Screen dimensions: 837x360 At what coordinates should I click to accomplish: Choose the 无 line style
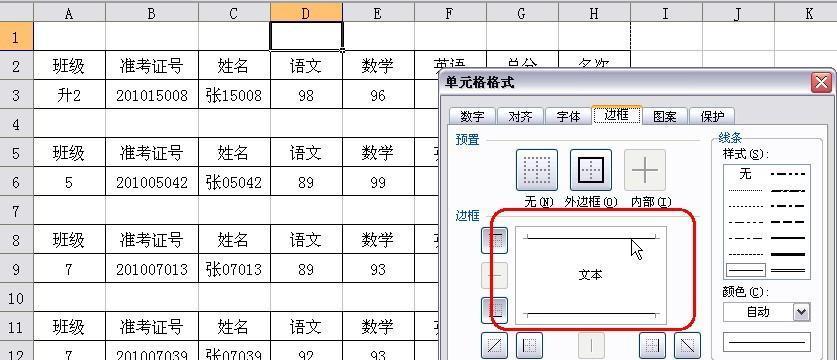(746, 174)
